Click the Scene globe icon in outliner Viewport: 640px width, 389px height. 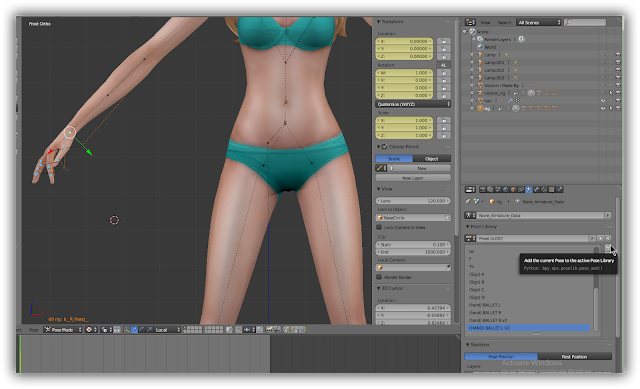tap(473, 31)
